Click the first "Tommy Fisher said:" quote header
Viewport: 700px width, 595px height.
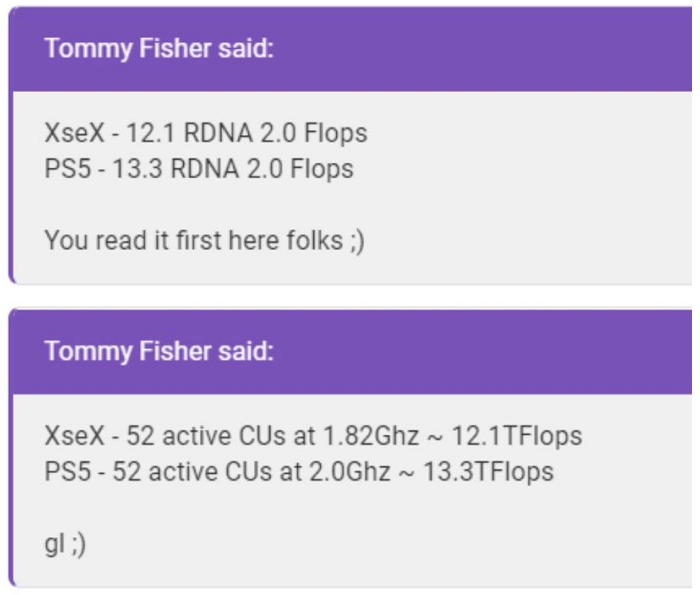pyautogui.click(x=159, y=51)
